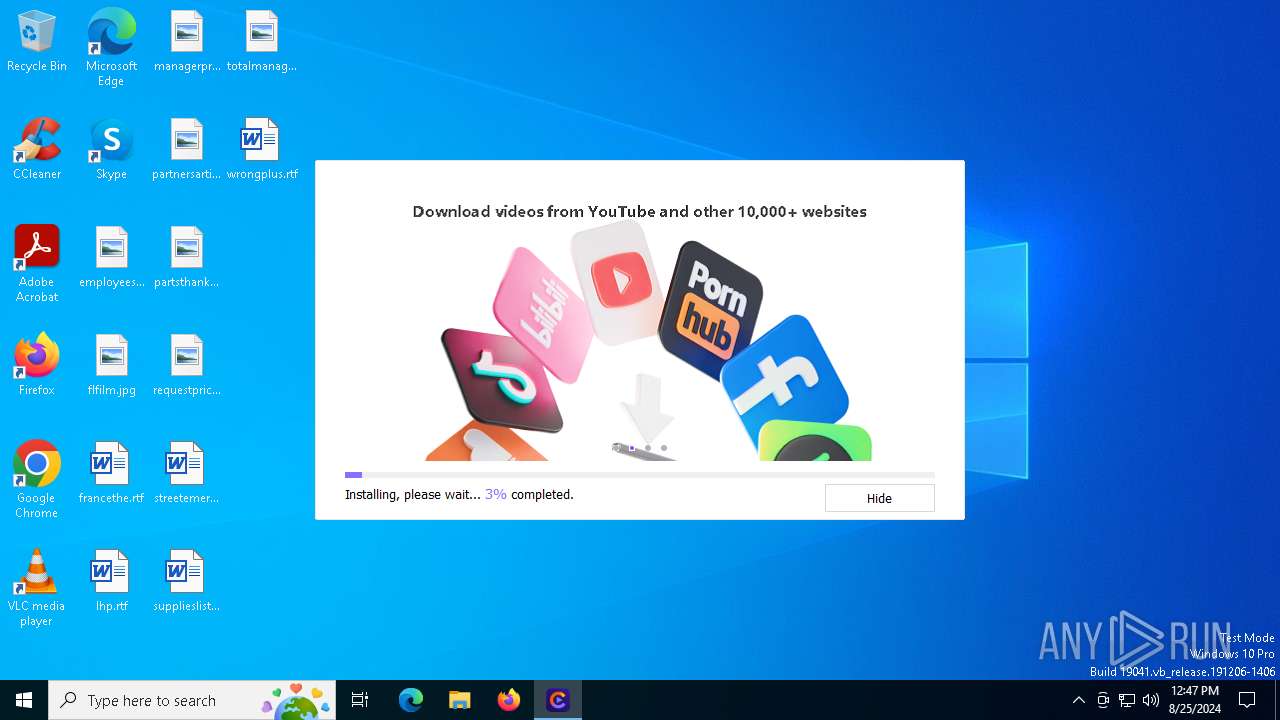1280x720 pixels.
Task: Open VLC media player shortcut
Action: click(x=37, y=588)
